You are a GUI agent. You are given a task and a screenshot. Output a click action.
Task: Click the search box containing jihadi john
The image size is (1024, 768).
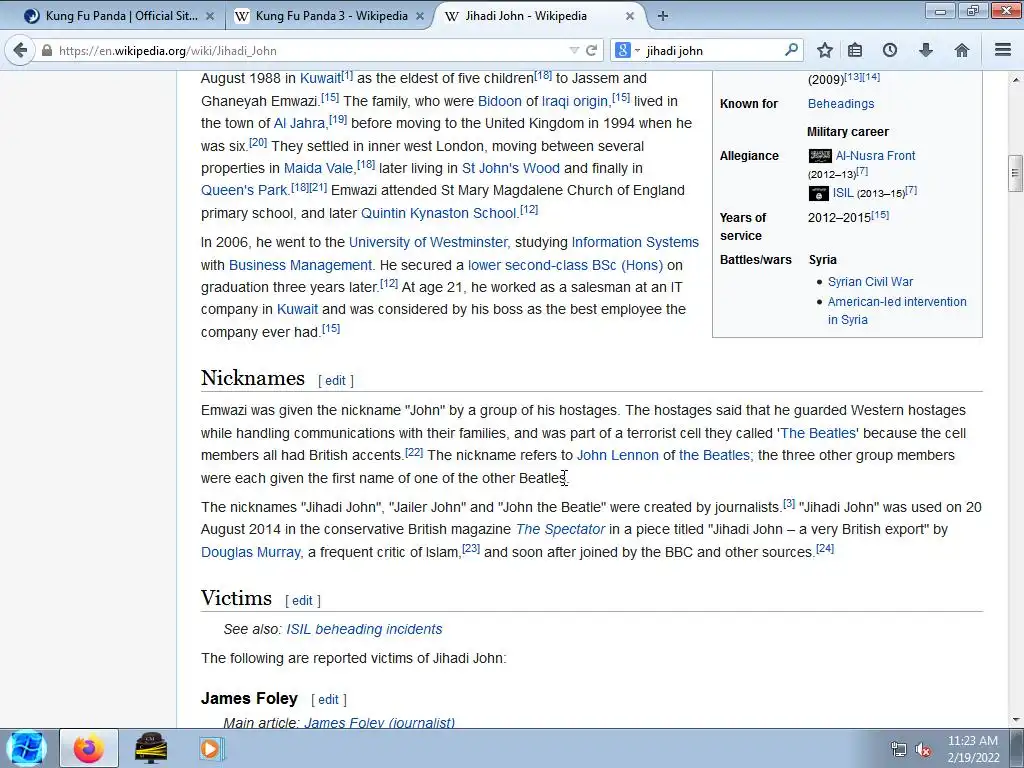(712, 50)
